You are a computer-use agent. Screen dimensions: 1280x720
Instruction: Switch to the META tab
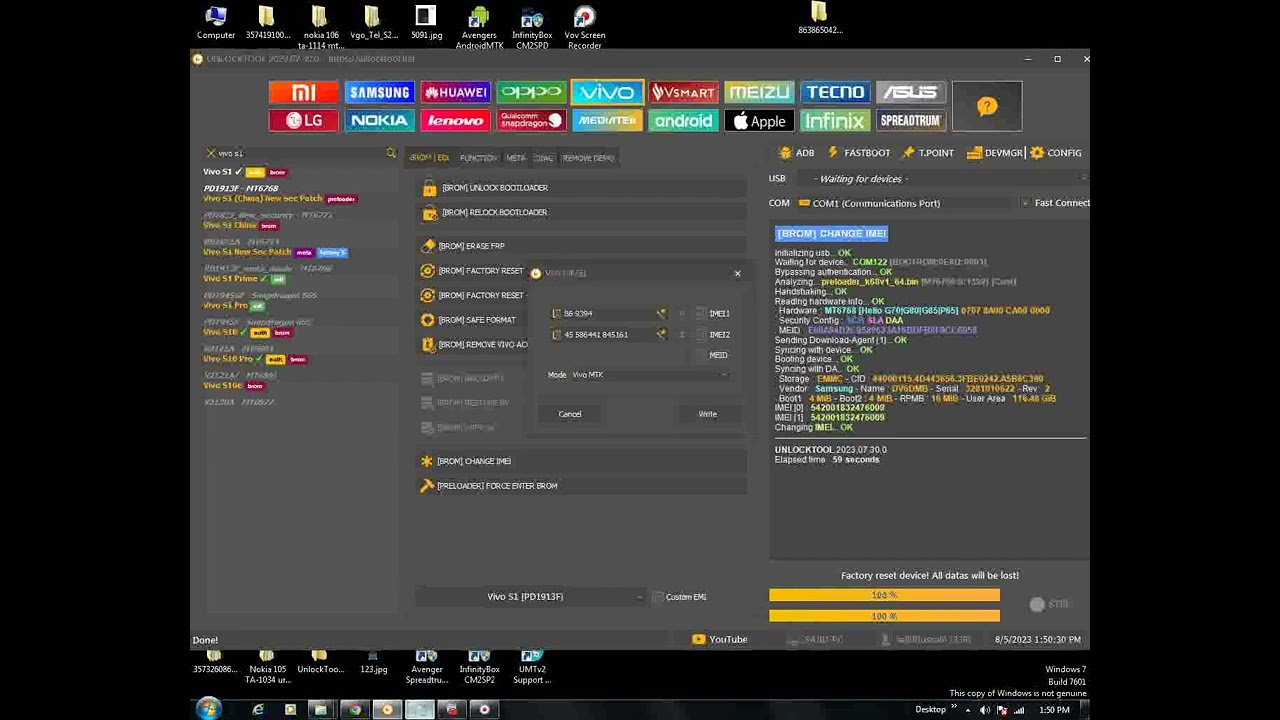tap(515, 158)
